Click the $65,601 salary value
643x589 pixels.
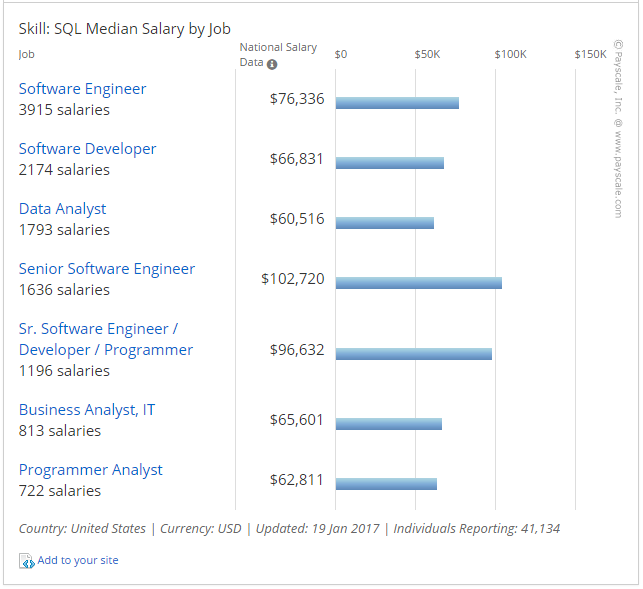297,420
